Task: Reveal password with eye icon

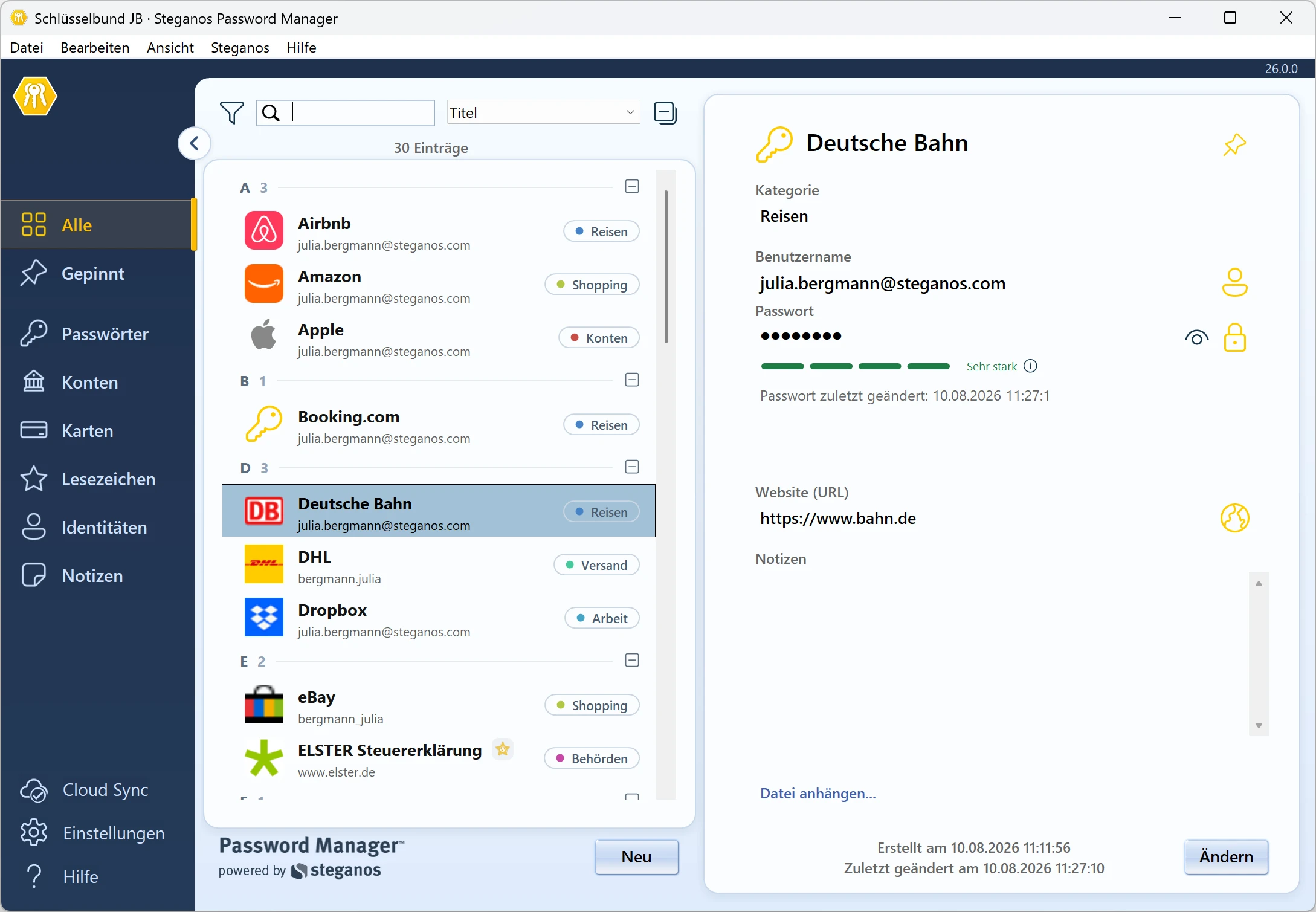Action: tap(1197, 337)
